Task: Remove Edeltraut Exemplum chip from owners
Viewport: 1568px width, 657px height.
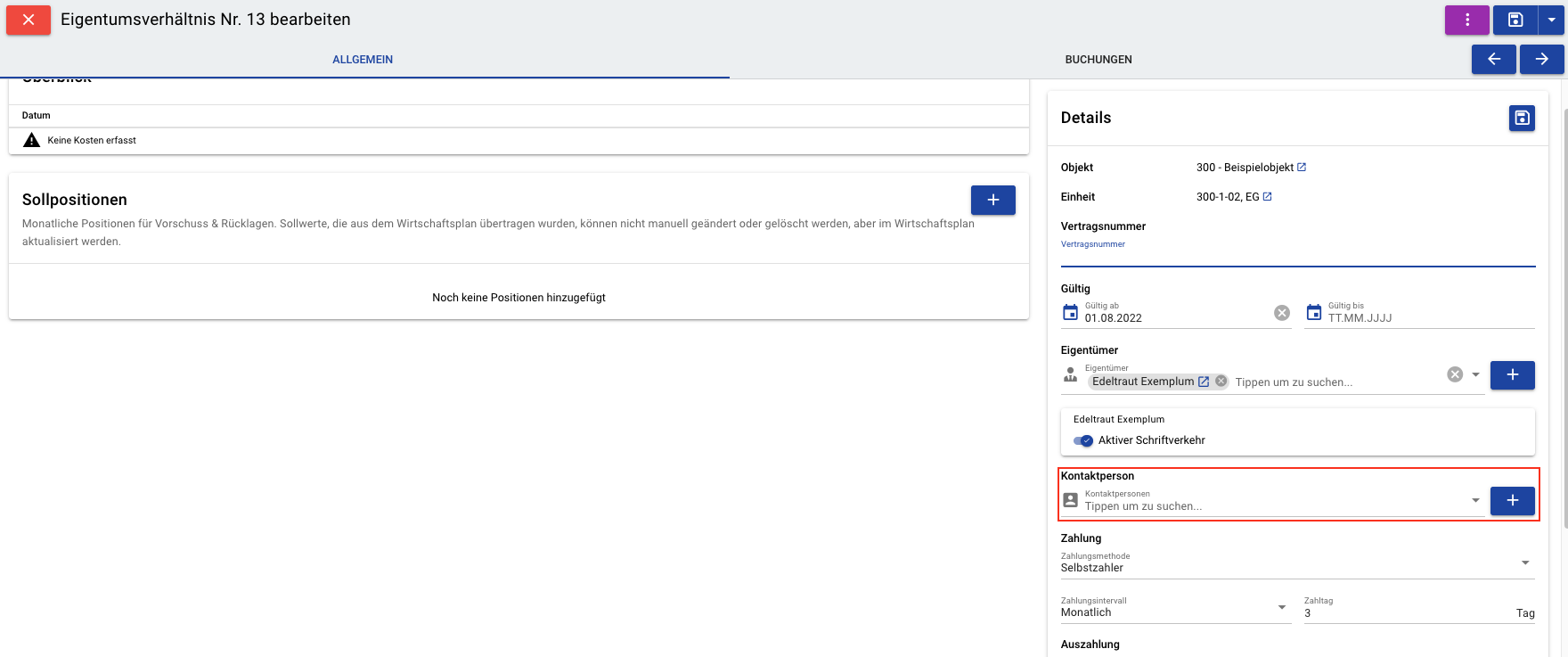Action: (x=1221, y=382)
